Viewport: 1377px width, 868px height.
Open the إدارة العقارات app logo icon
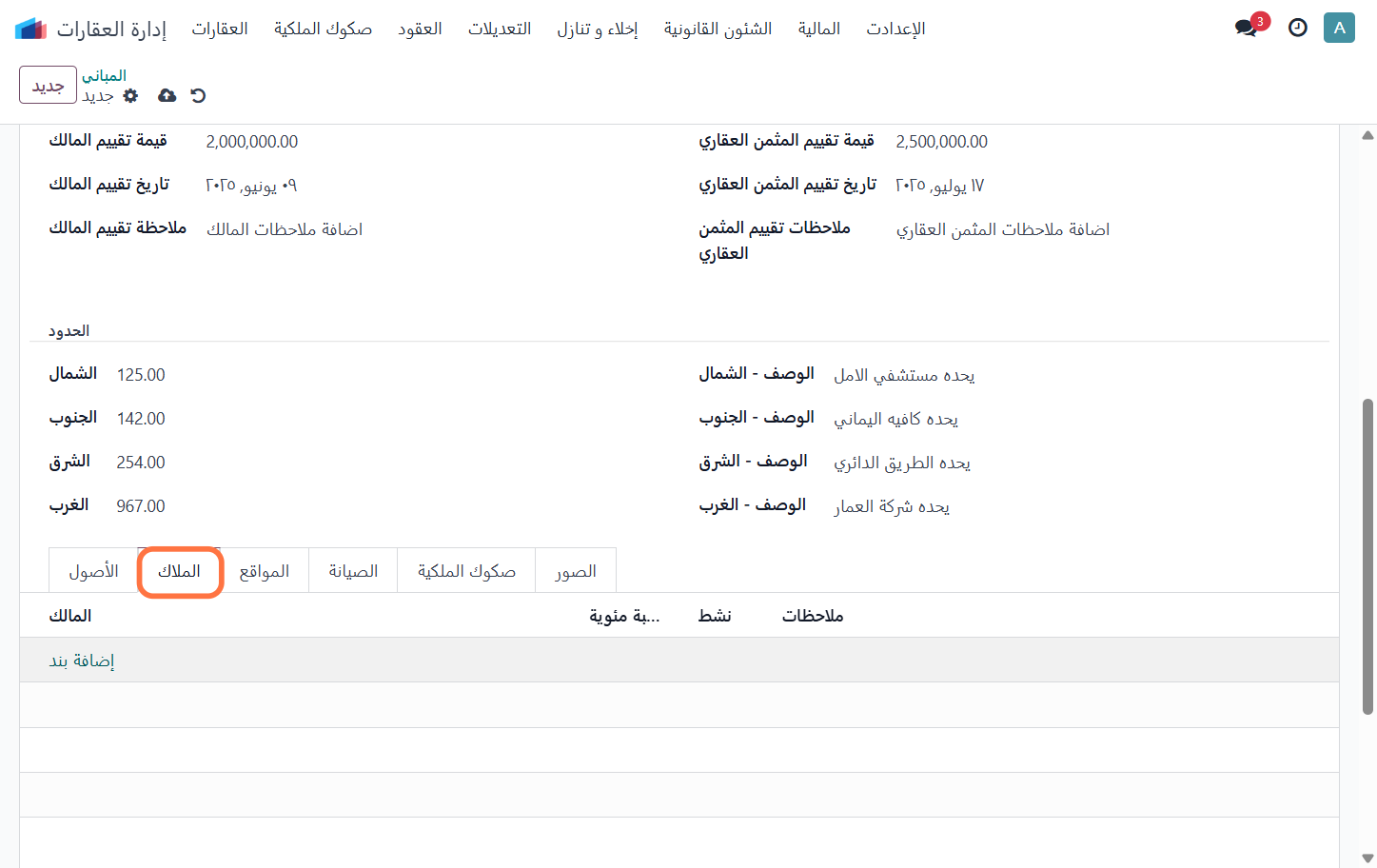click(31, 29)
